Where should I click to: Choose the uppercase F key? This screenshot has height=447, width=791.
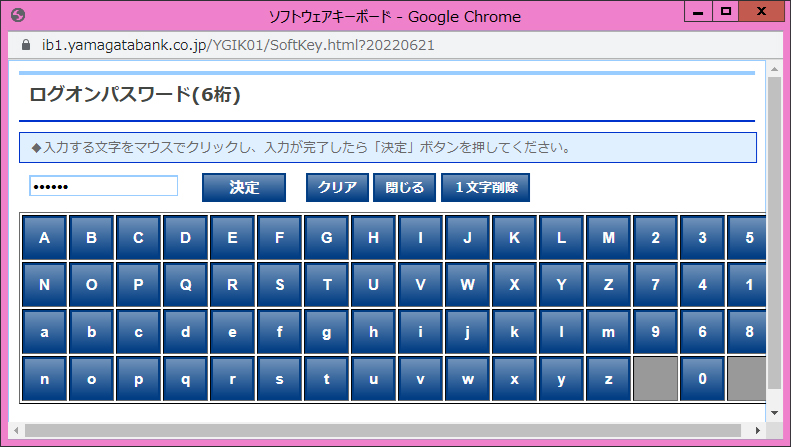click(x=279, y=238)
